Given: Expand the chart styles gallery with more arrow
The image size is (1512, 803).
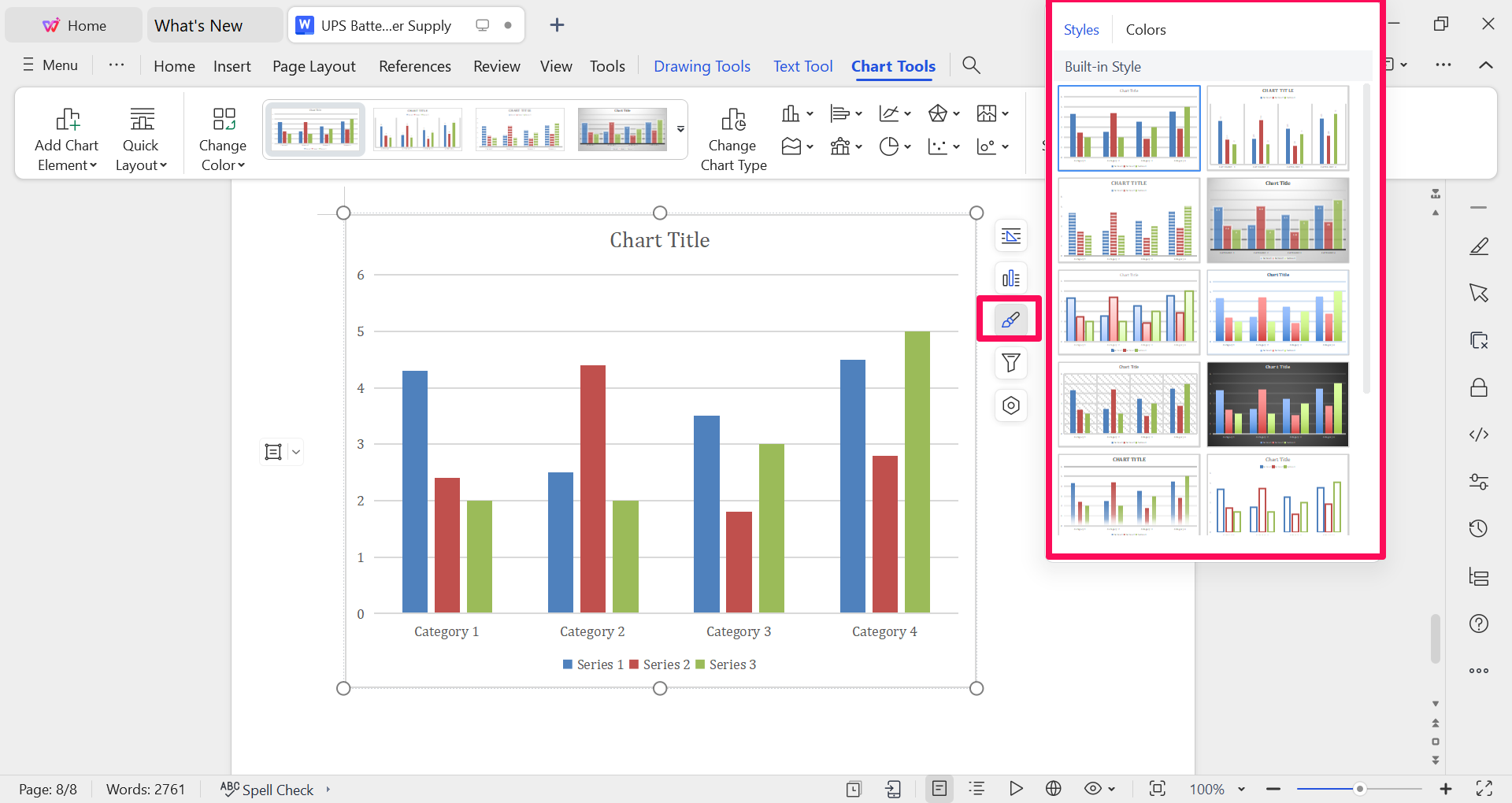Looking at the screenshot, I should pyautogui.click(x=680, y=130).
